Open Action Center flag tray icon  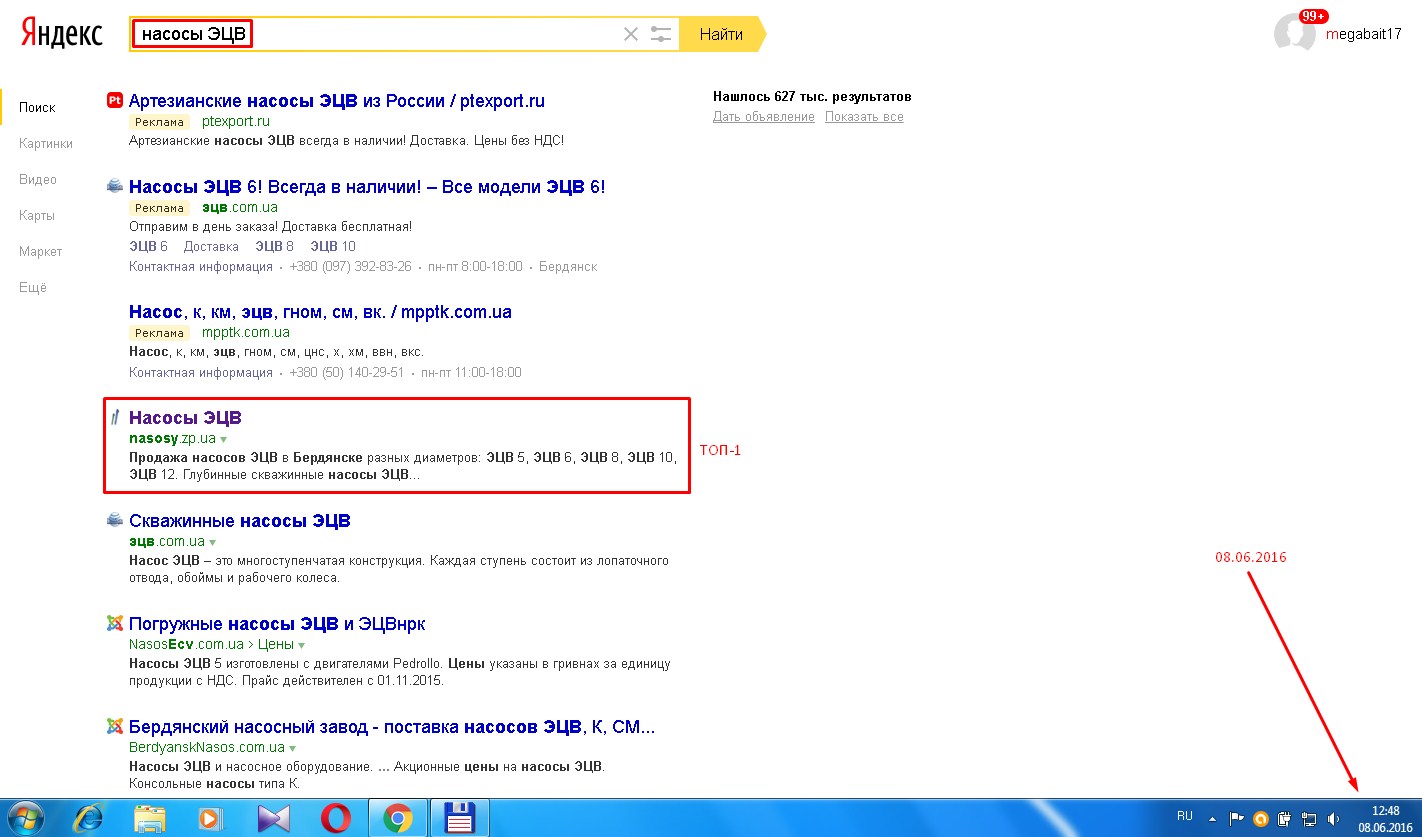tap(1236, 819)
